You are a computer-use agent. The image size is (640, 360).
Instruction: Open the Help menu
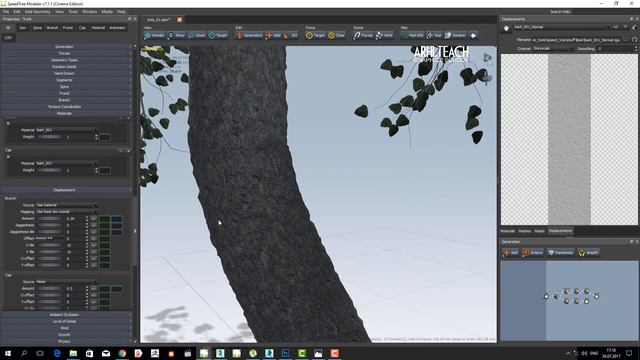pos(121,12)
